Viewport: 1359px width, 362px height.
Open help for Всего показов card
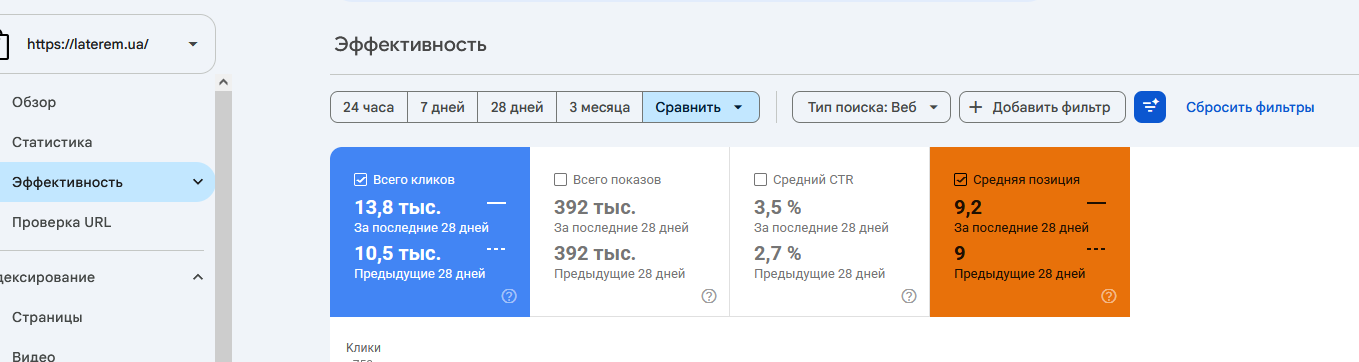(709, 296)
